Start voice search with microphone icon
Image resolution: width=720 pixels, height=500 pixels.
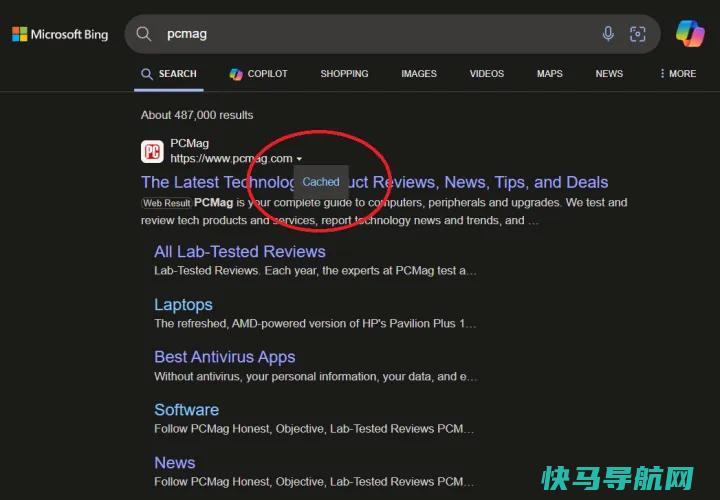[x=608, y=34]
